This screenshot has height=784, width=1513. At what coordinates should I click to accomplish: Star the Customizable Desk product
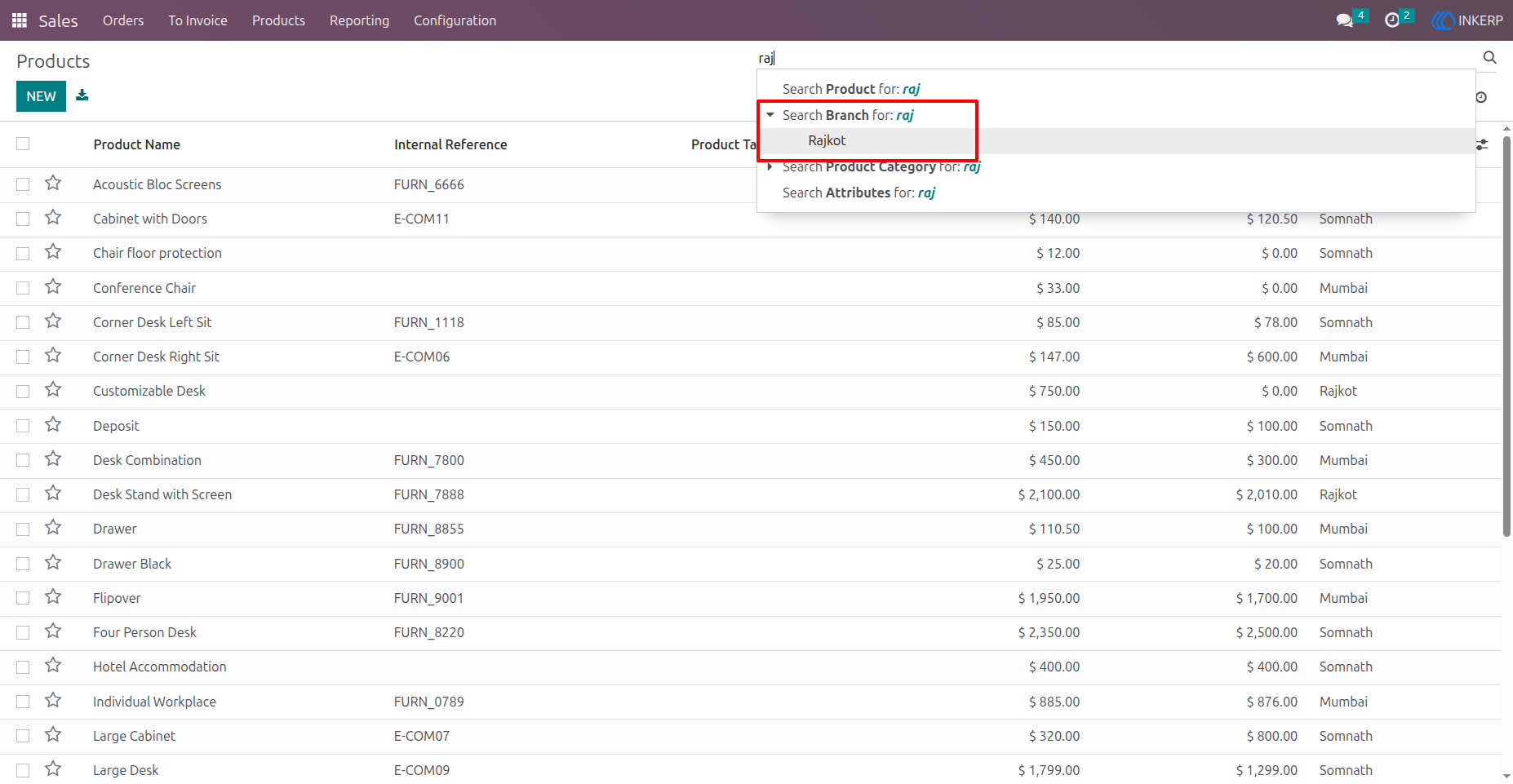click(x=53, y=390)
